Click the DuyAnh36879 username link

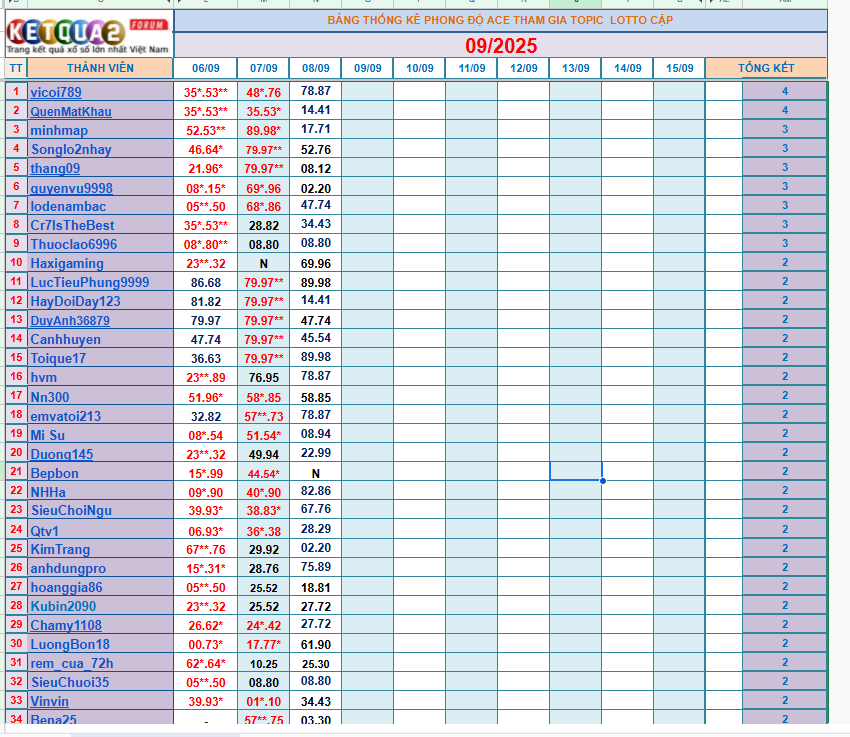(x=70, y=321)
